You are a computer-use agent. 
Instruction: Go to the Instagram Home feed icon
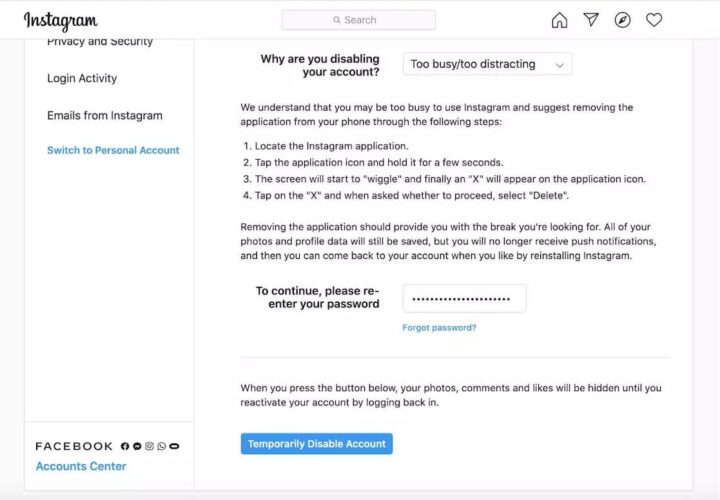point(559,20)
